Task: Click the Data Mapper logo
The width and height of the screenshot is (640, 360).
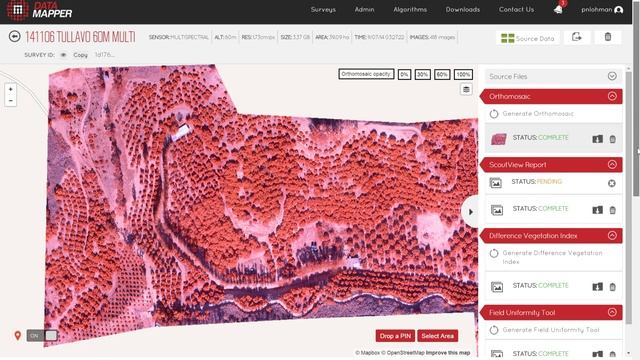Action: [39, 11]
